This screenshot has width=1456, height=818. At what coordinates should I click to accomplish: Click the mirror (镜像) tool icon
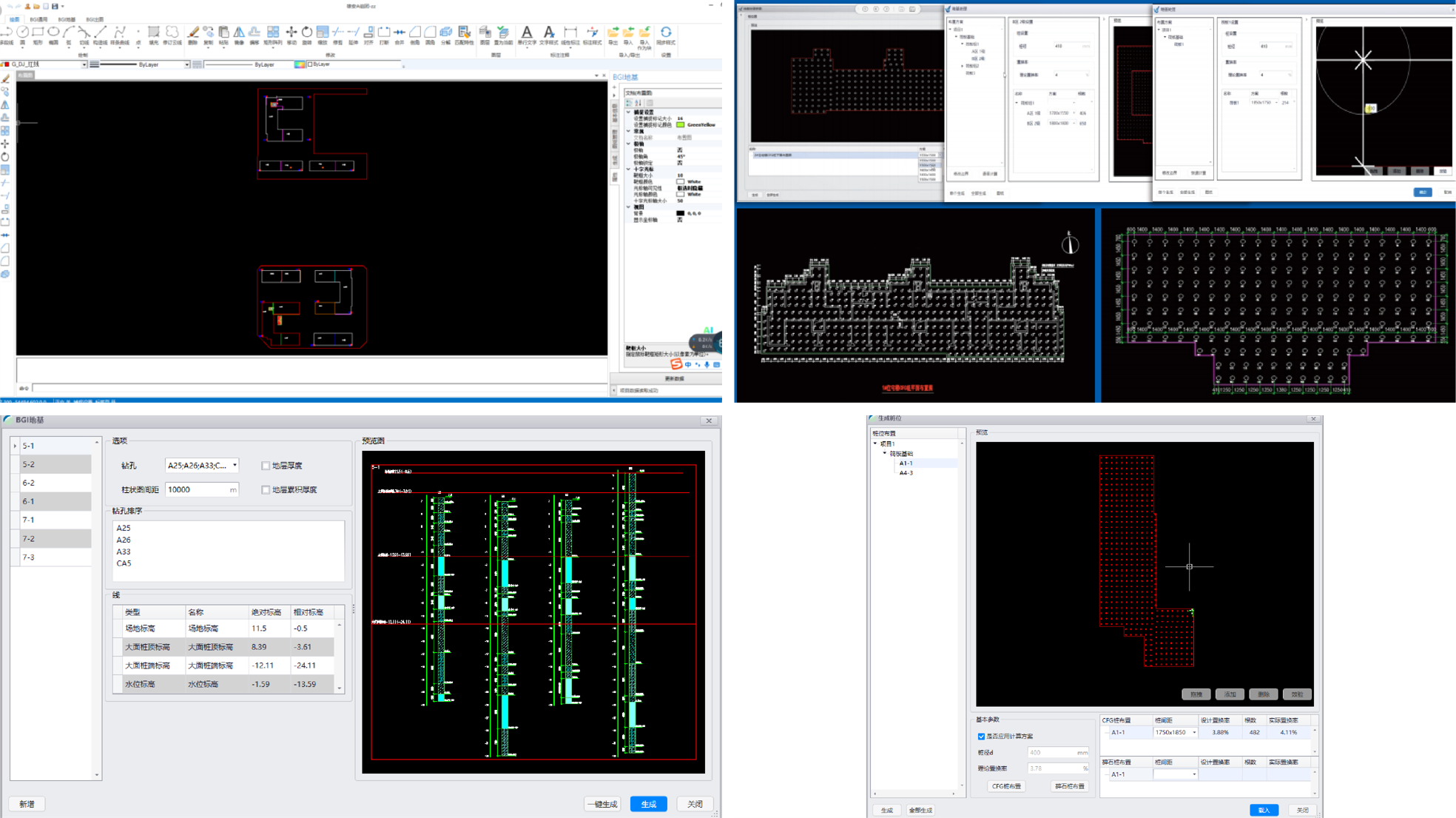pos(239,32)
